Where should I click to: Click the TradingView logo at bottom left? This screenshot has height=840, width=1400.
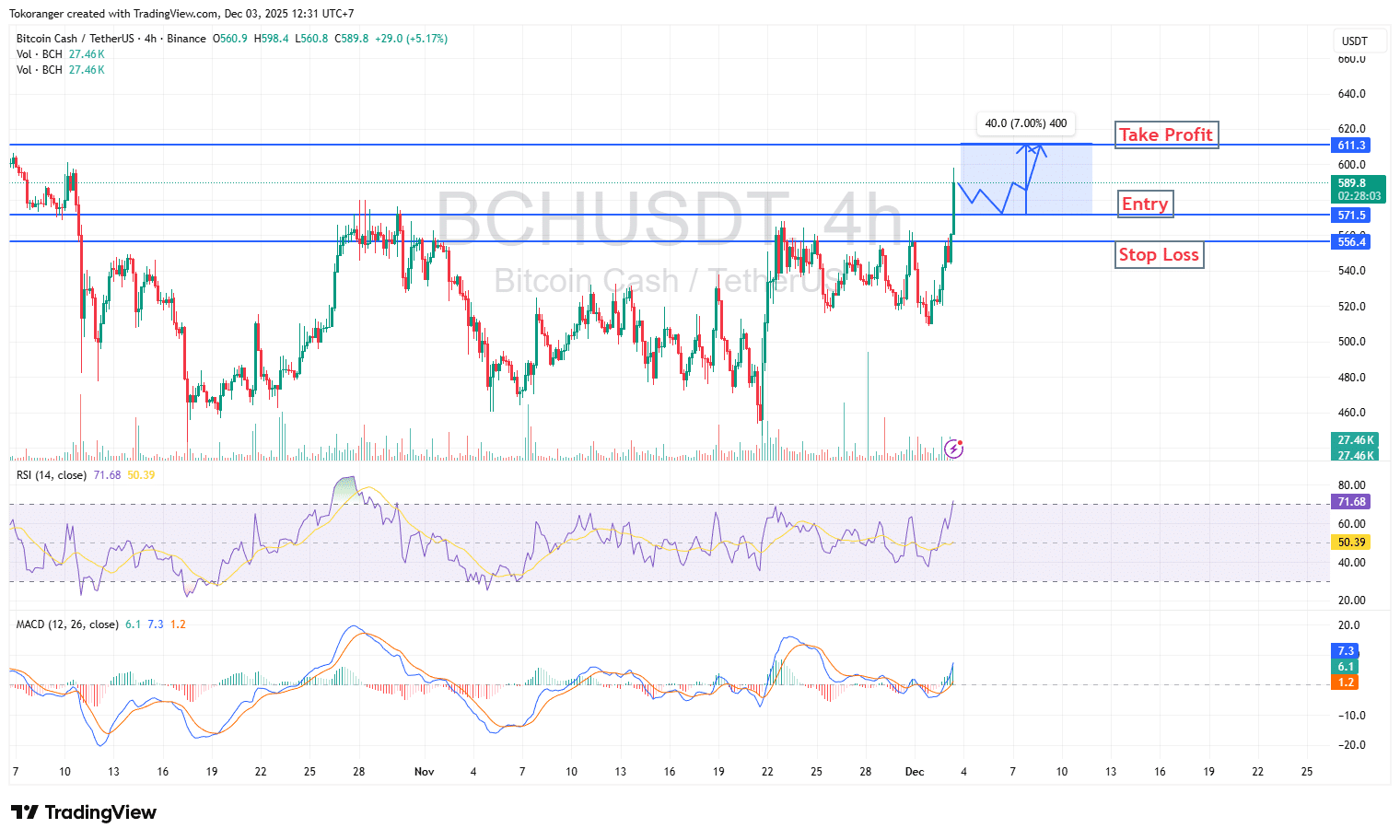[84, 812]
